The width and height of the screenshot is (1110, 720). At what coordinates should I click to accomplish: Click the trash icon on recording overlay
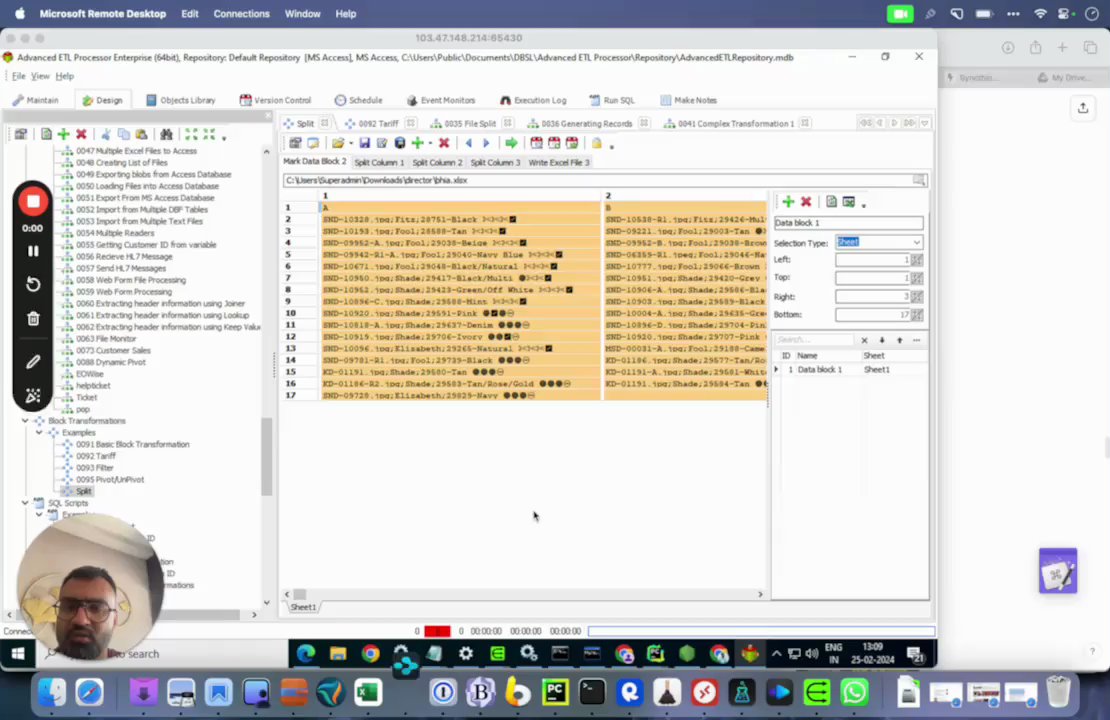33,319
